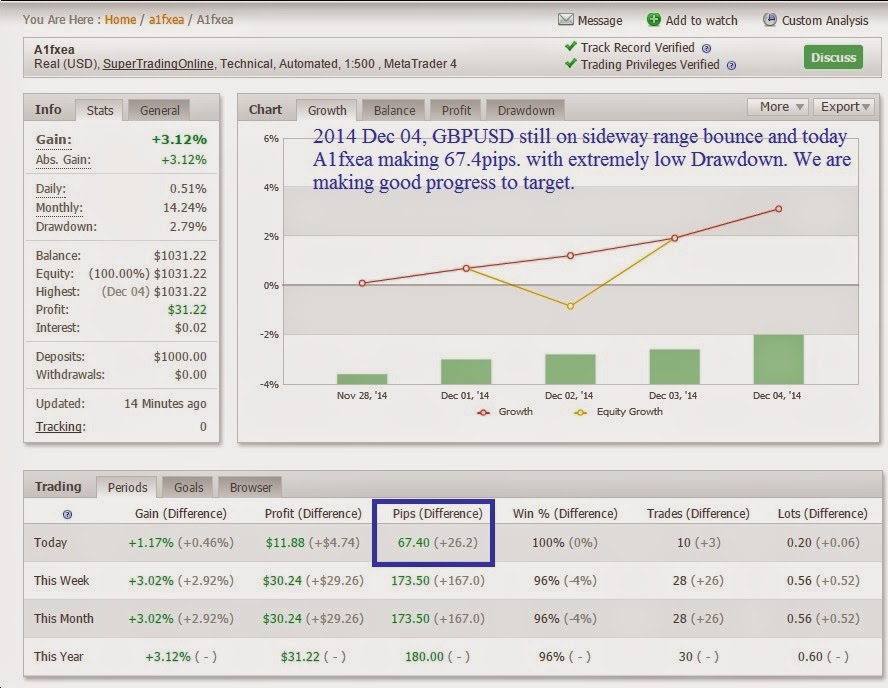Screen dimensions: 888x688
Task: Open the More dropdown in chart panel
Action: click(777, 106)
